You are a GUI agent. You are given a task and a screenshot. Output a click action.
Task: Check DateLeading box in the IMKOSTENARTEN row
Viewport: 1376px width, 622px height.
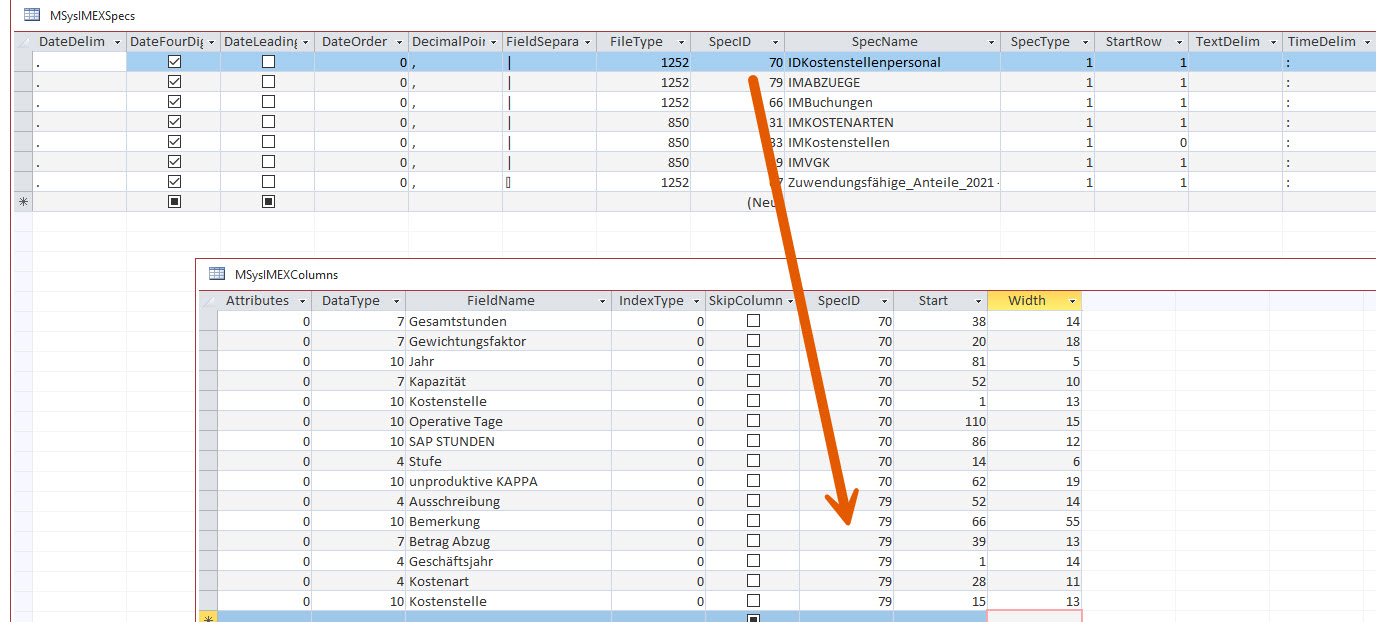(268, 122)
